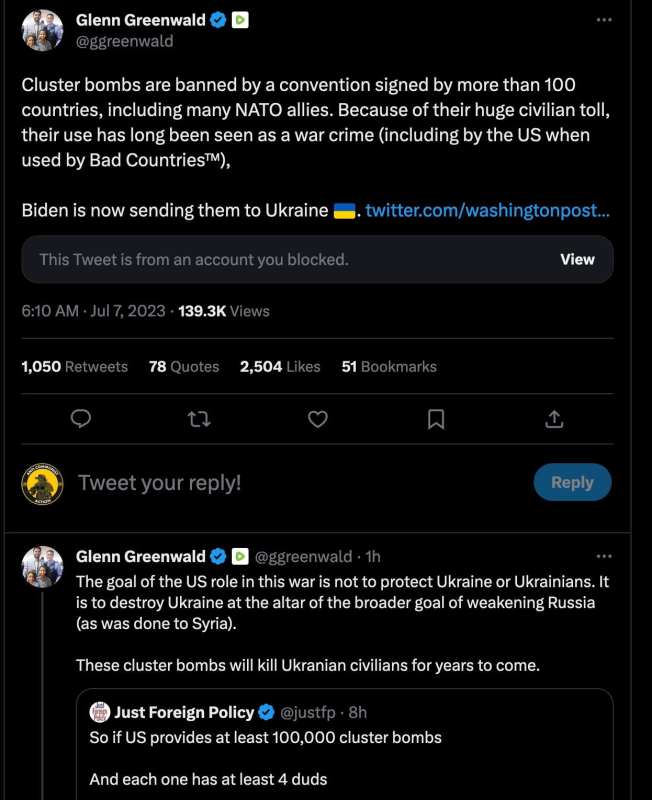652x800 pixels.
Task: Click the retweet arrows icon
Action: coord(199,419)
